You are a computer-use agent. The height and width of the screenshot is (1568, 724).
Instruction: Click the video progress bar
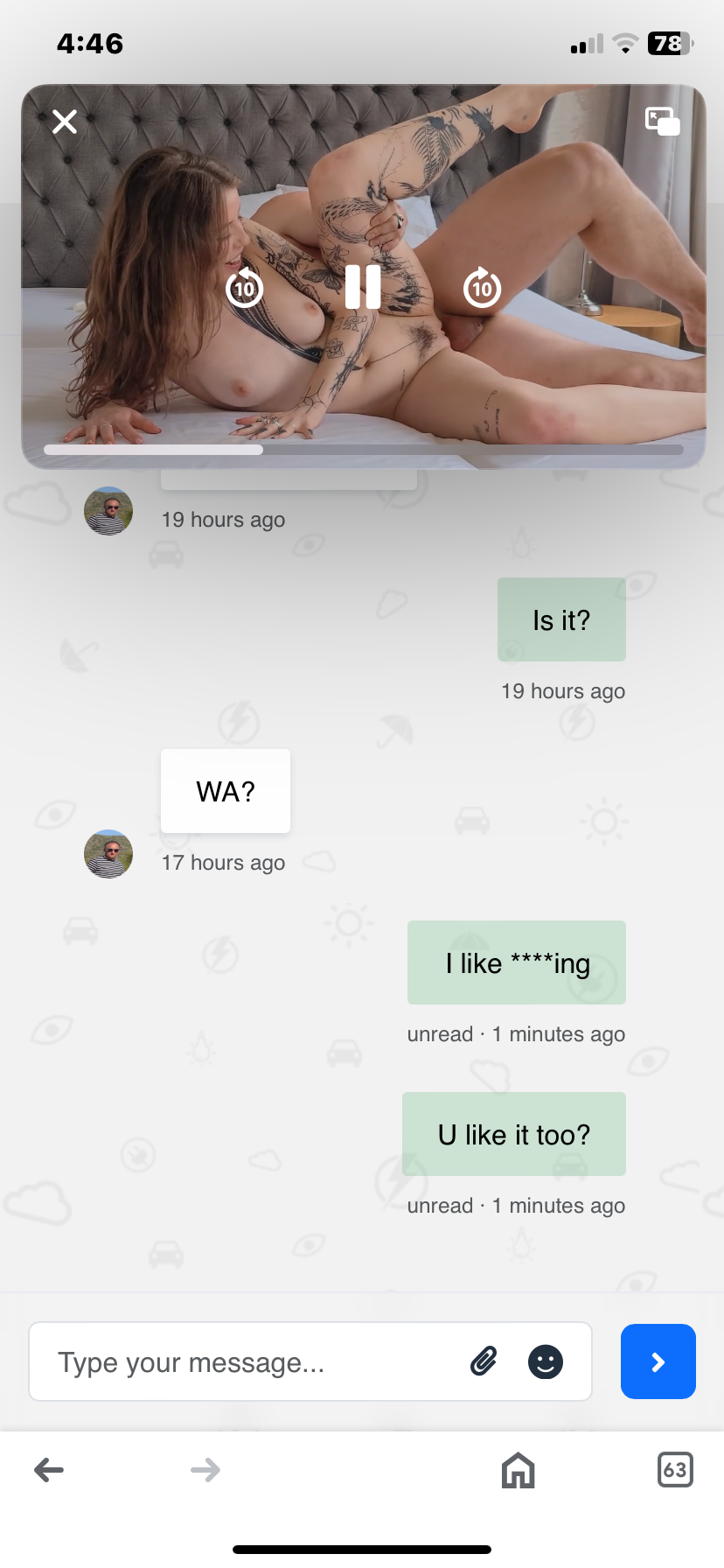[x=364, y=450]
